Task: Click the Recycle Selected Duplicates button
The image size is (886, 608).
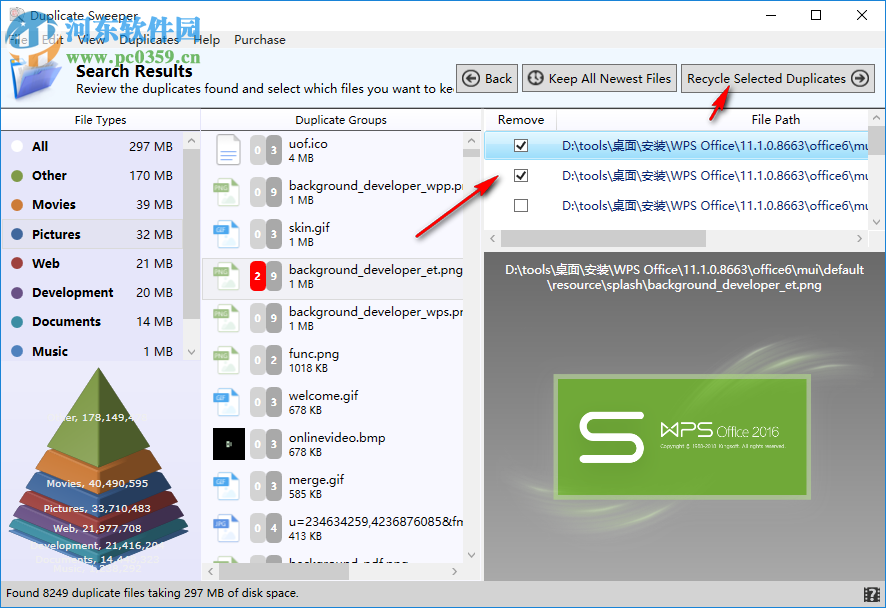Action: pyautogui.click(x=777, y=78)
